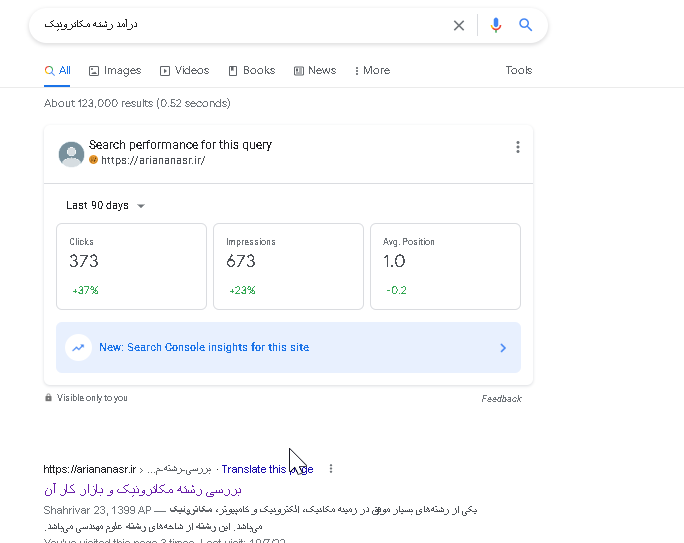Screen dimensions: 684x543
Task: Switch to the Videos tab
Action: 185,71
